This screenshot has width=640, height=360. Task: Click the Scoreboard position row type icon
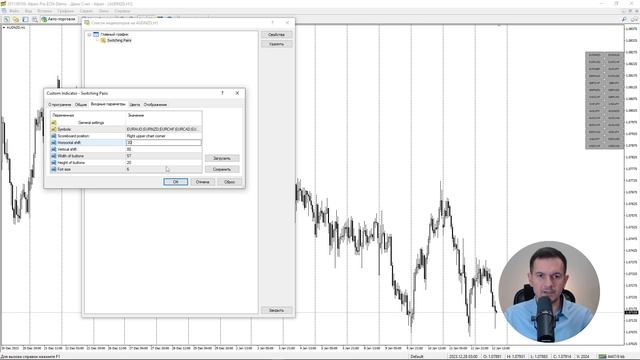click(x=53, y=136)
